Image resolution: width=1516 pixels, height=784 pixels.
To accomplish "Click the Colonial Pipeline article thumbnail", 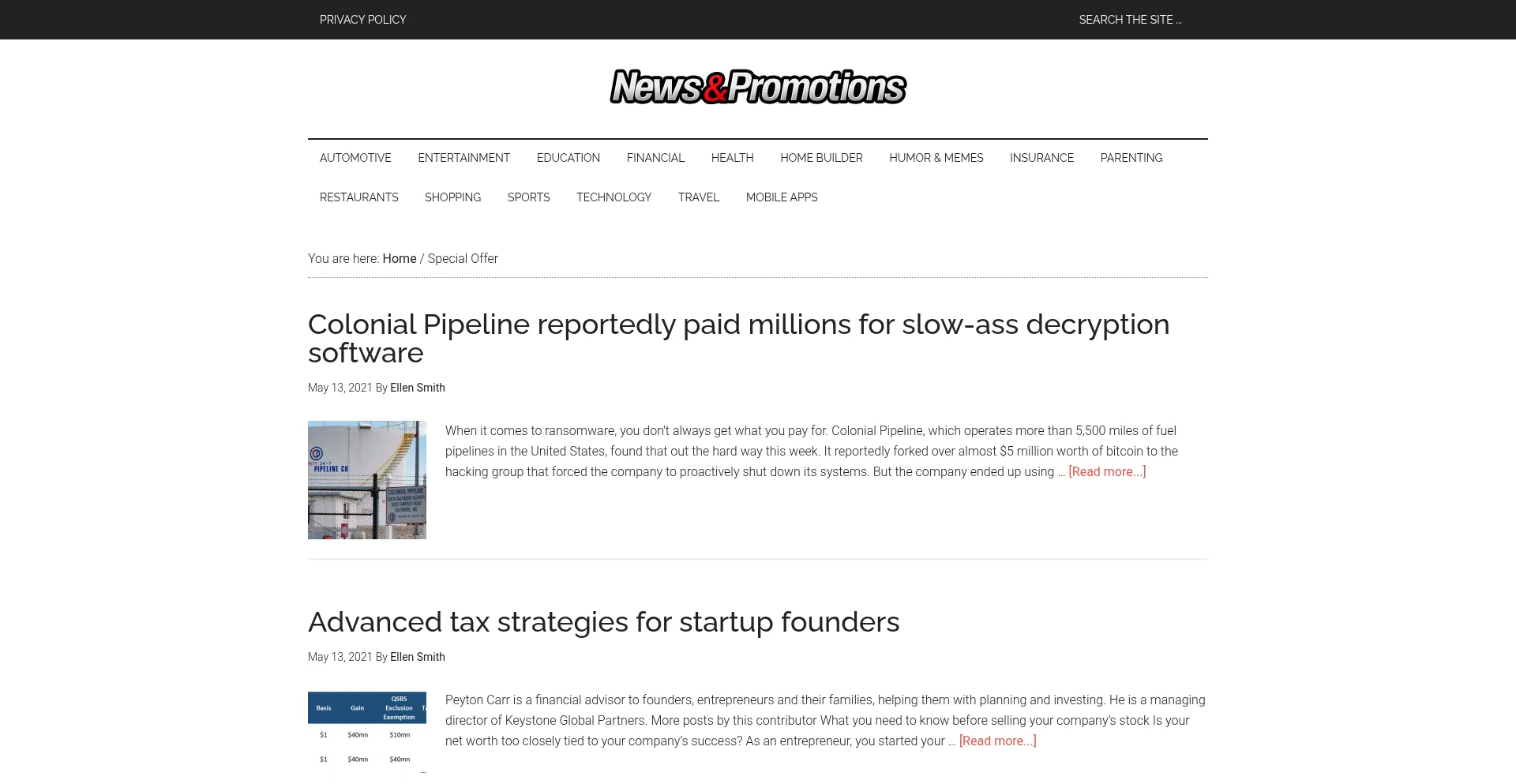I will 367,480.
